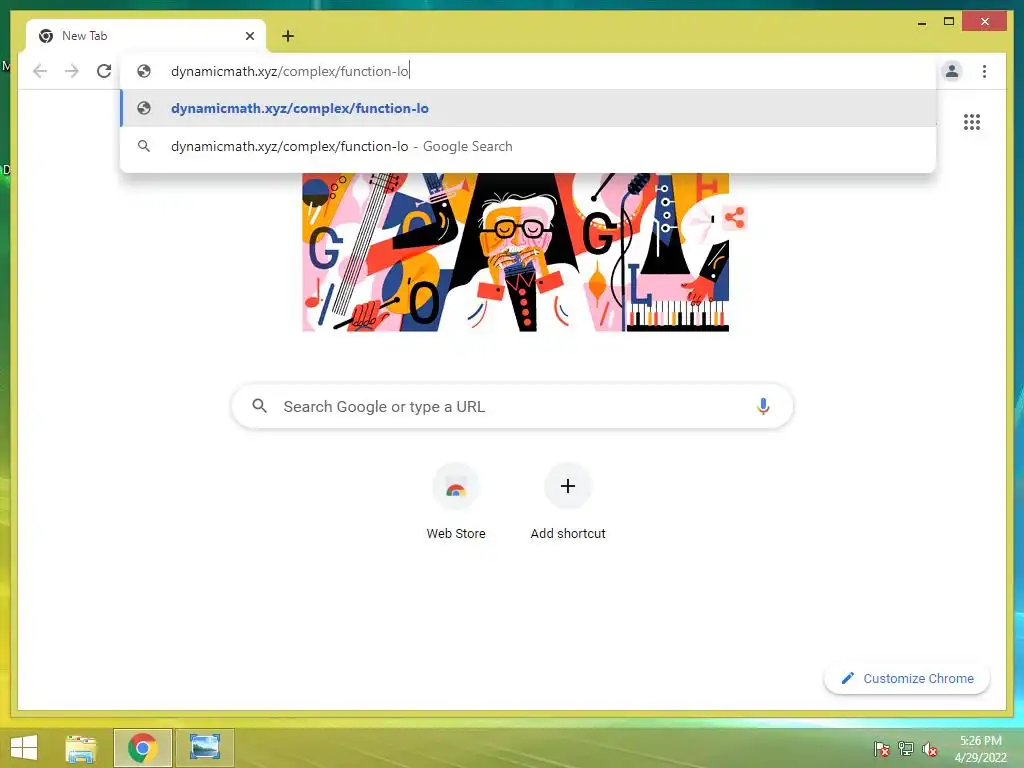
Task: Click the taskbar clock showing 5:26 PM
Action: coord(980,749)
